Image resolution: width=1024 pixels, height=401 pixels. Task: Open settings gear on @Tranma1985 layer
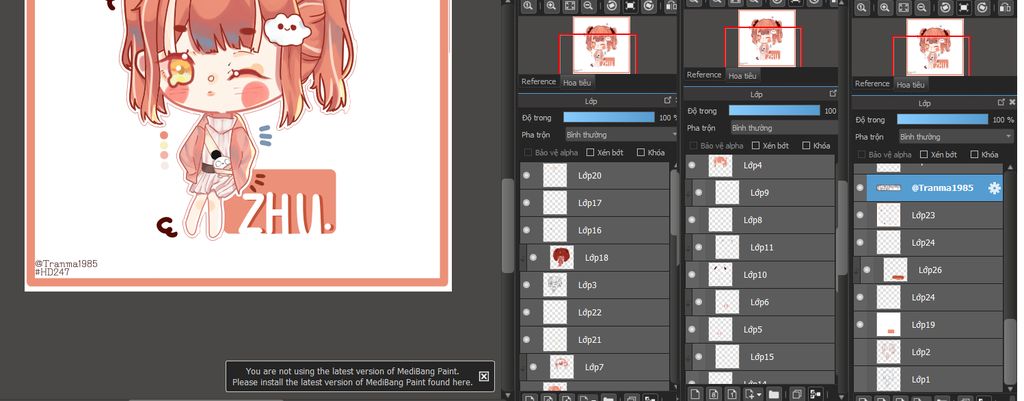994,188
